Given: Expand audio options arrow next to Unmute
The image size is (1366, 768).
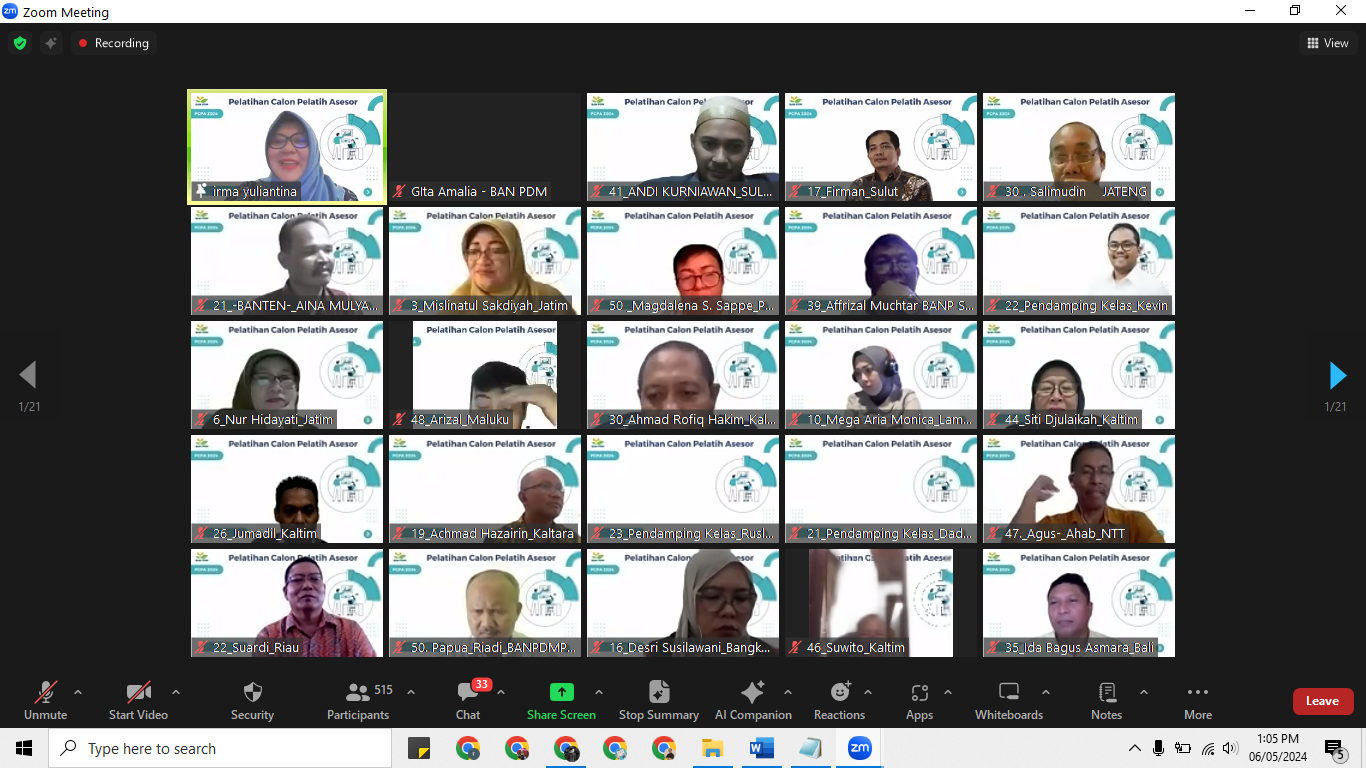Looking at the screenshot, I should pyautogui.click(x=78, y=692).
